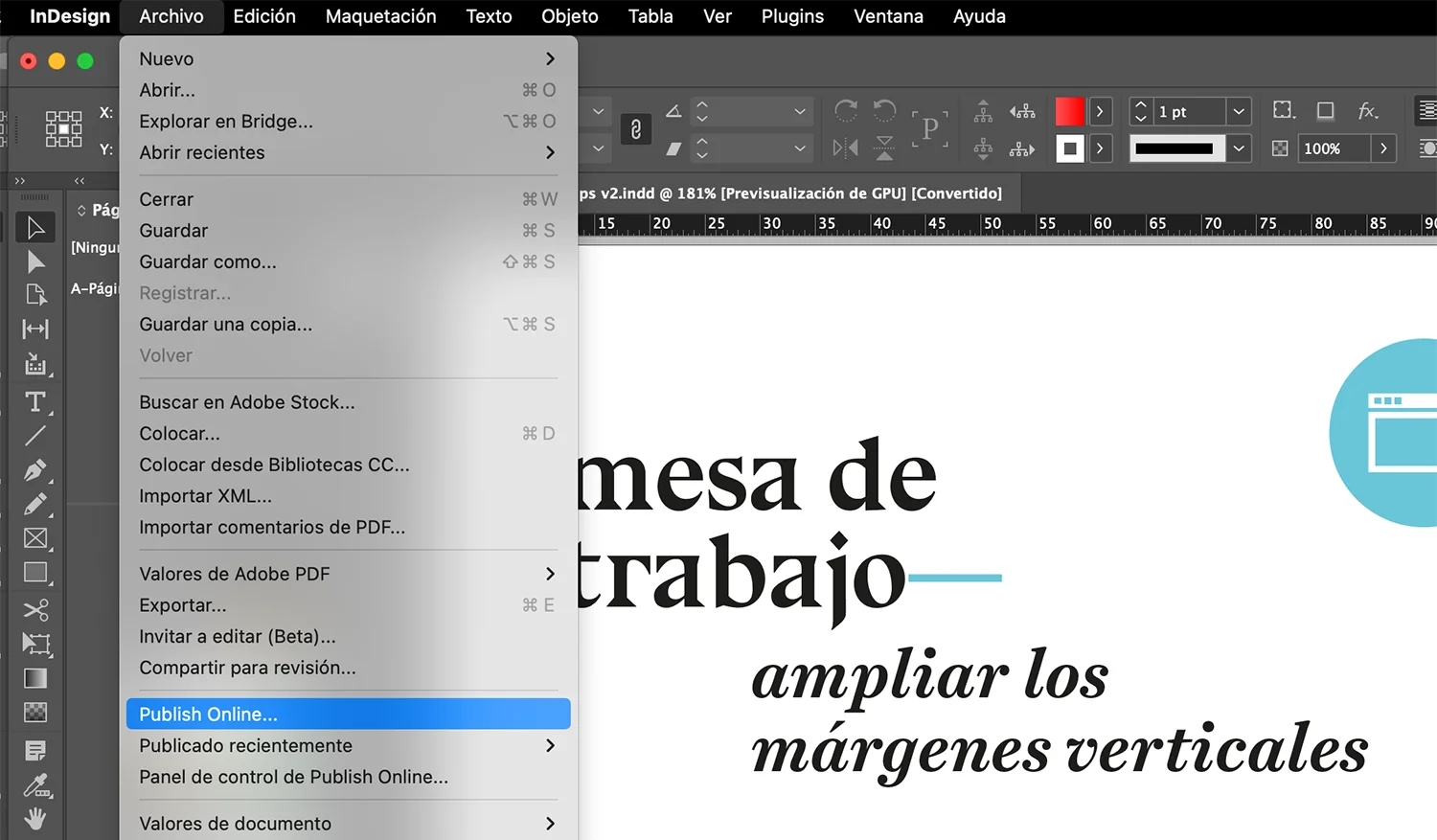Select the Type tool
This screenshot has height=840, width=1437.
click(x=35, y=401)
